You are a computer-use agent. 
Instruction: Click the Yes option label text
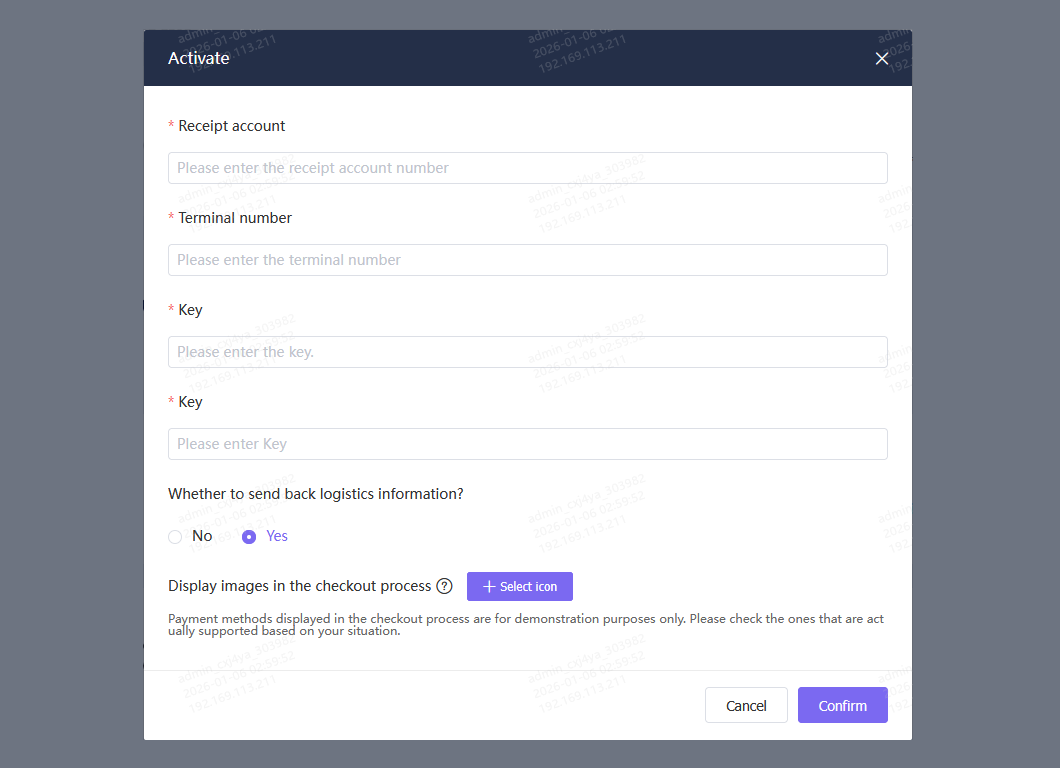tap(277, 536)
